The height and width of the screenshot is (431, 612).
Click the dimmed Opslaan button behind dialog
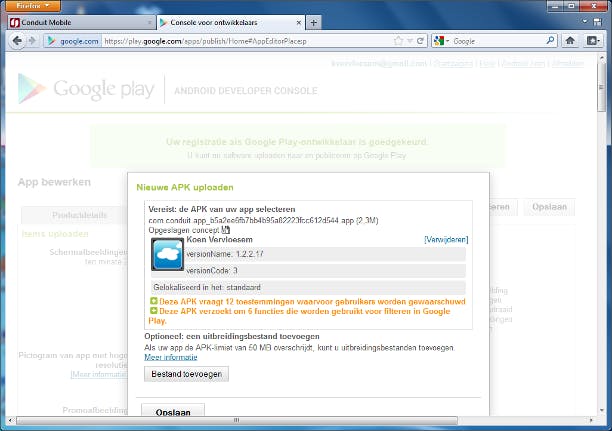549,207
